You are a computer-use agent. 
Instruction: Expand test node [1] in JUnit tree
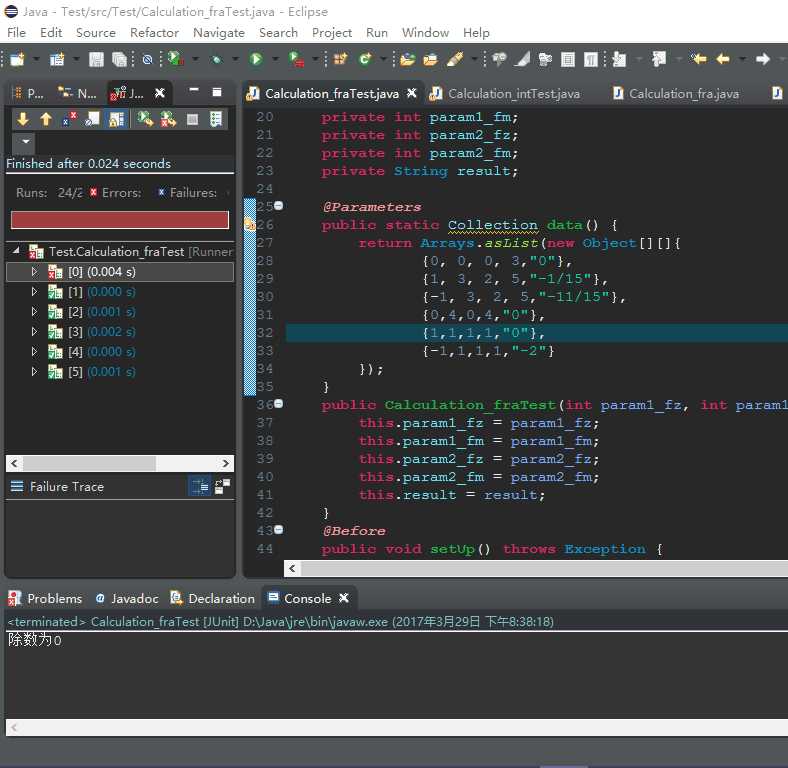[x=34, y=292]
